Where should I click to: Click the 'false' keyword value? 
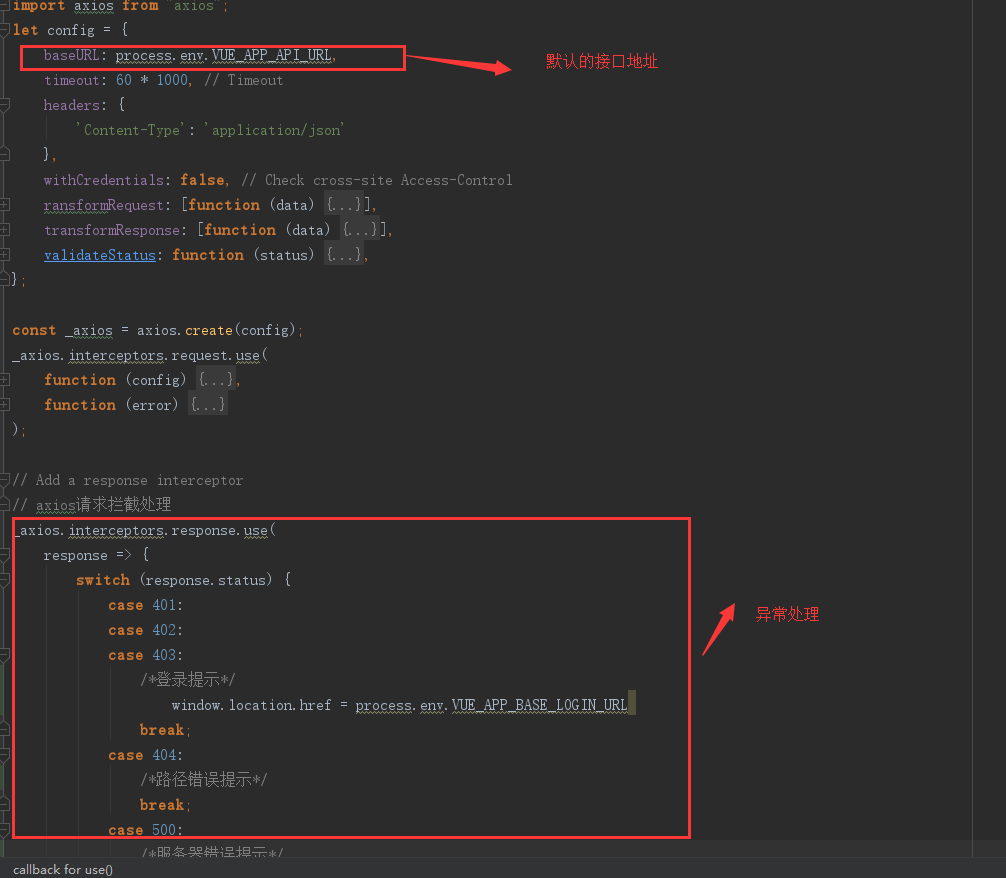[x=202, y=180]
